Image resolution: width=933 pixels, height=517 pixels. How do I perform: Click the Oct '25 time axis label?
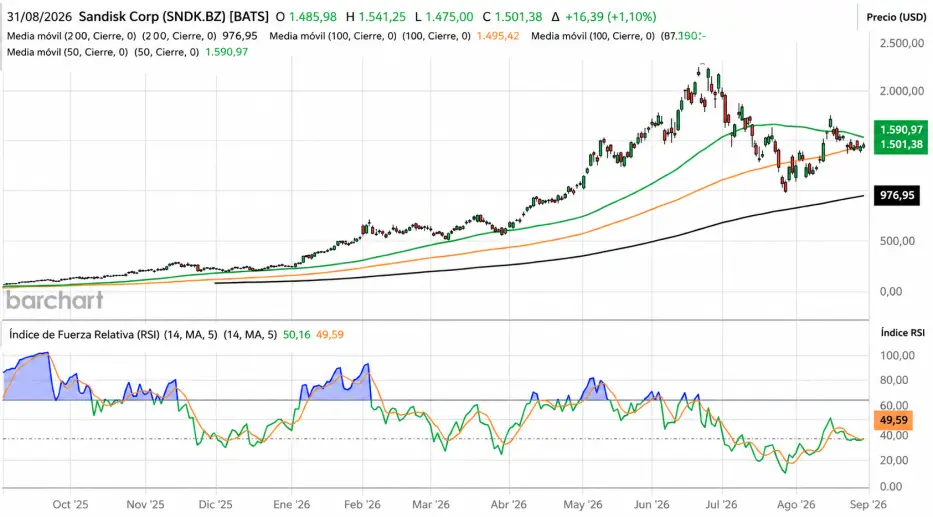coord(70,505)
